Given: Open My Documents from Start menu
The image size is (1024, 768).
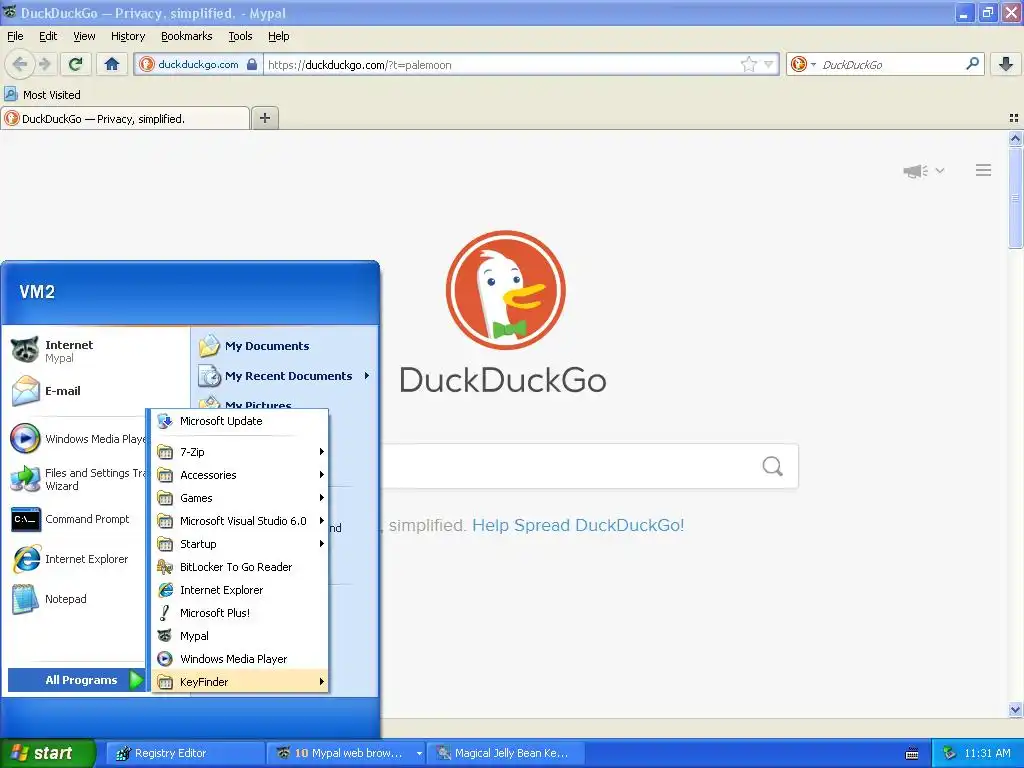Looking at the screenshot, I should 285,346.
